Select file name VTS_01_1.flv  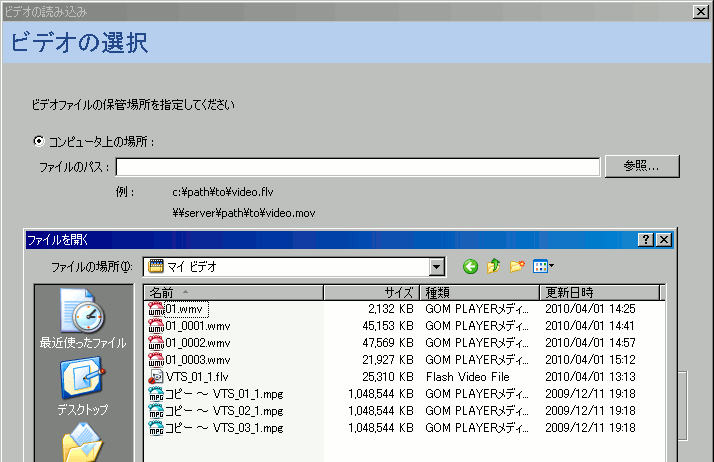(197, 377)
